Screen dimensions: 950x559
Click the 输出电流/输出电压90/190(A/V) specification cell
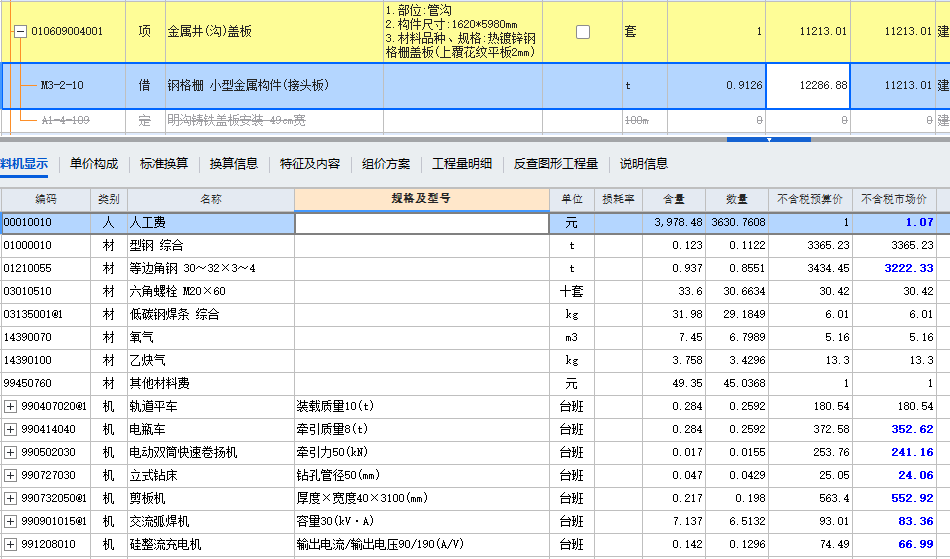point(422,544)
